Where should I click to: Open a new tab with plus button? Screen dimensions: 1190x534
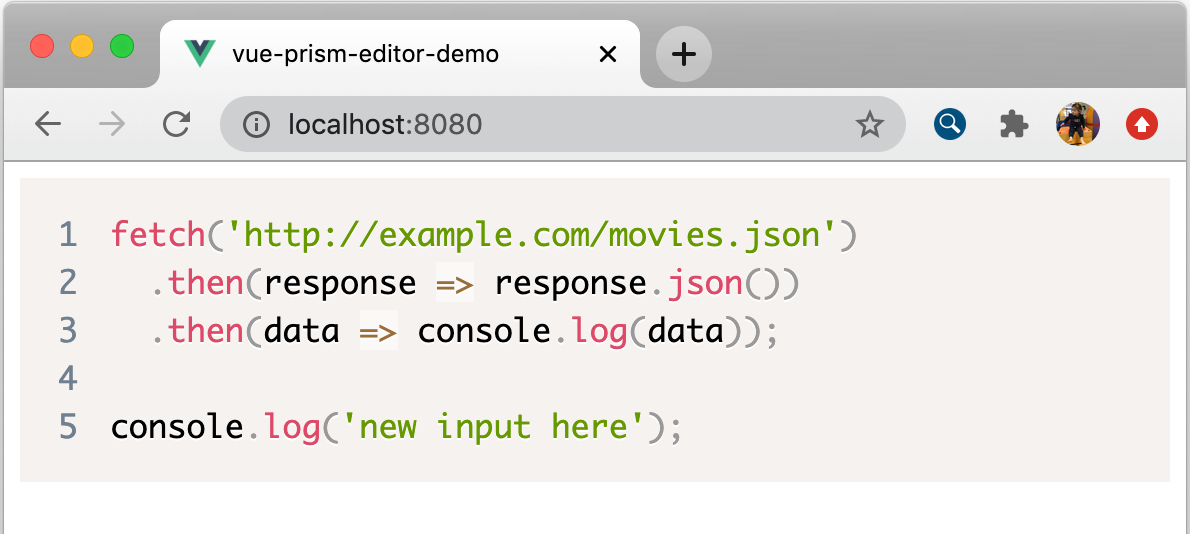683,54
